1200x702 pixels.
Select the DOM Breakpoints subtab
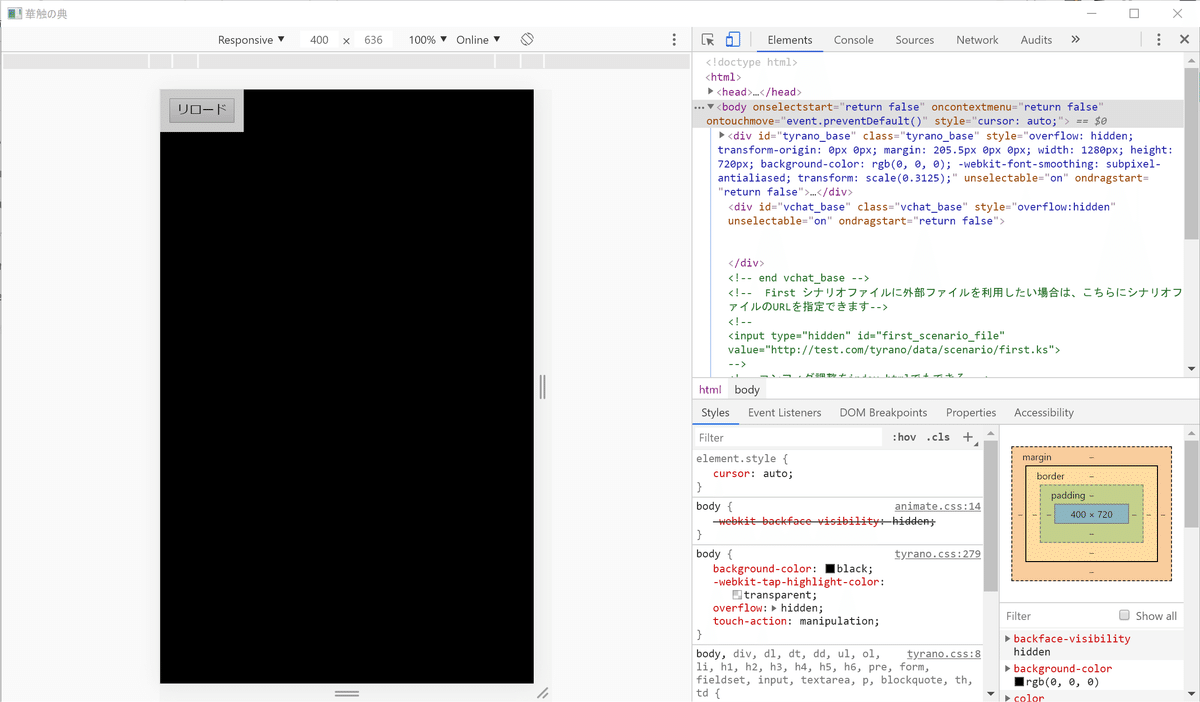point(883,412)
